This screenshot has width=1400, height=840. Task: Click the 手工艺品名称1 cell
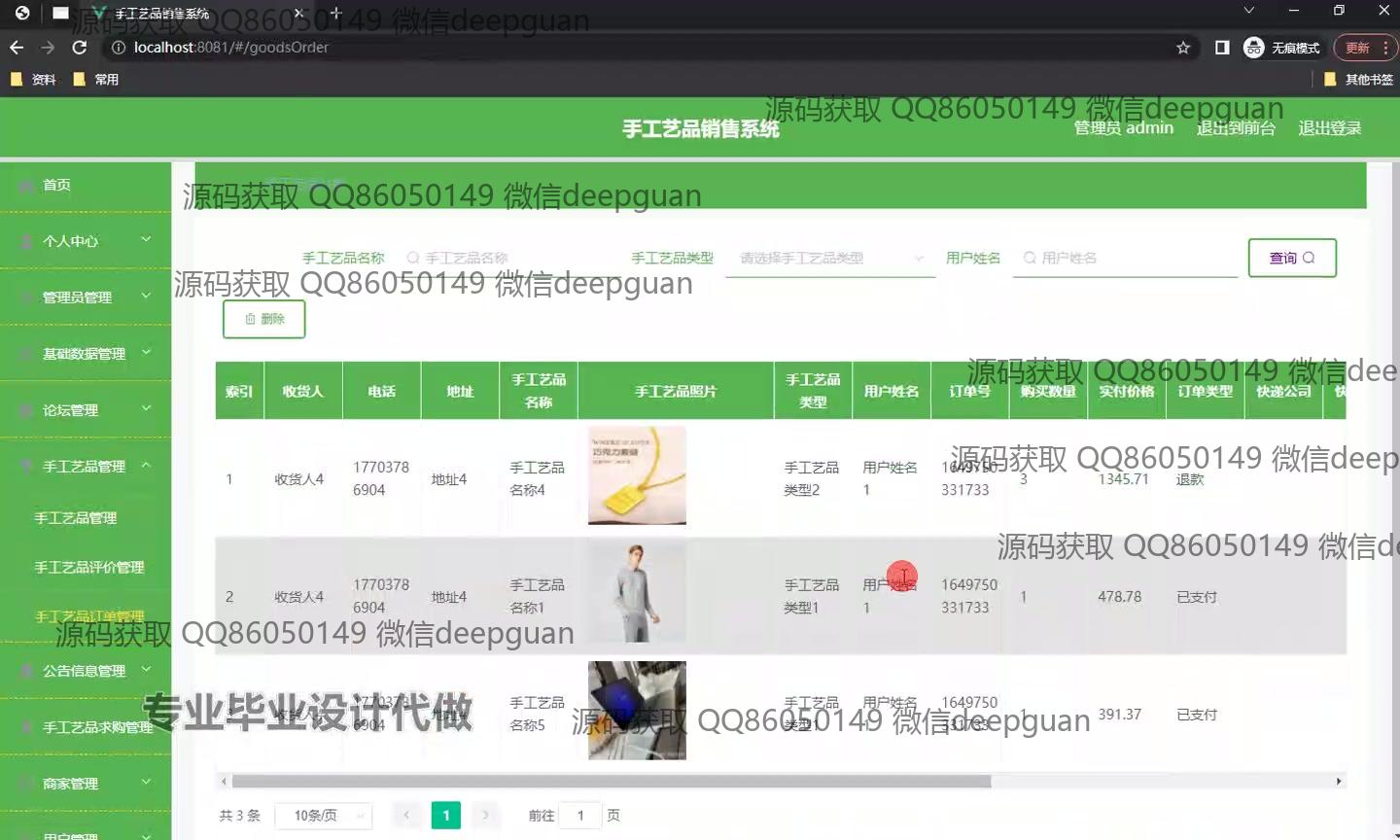point(537,596)
